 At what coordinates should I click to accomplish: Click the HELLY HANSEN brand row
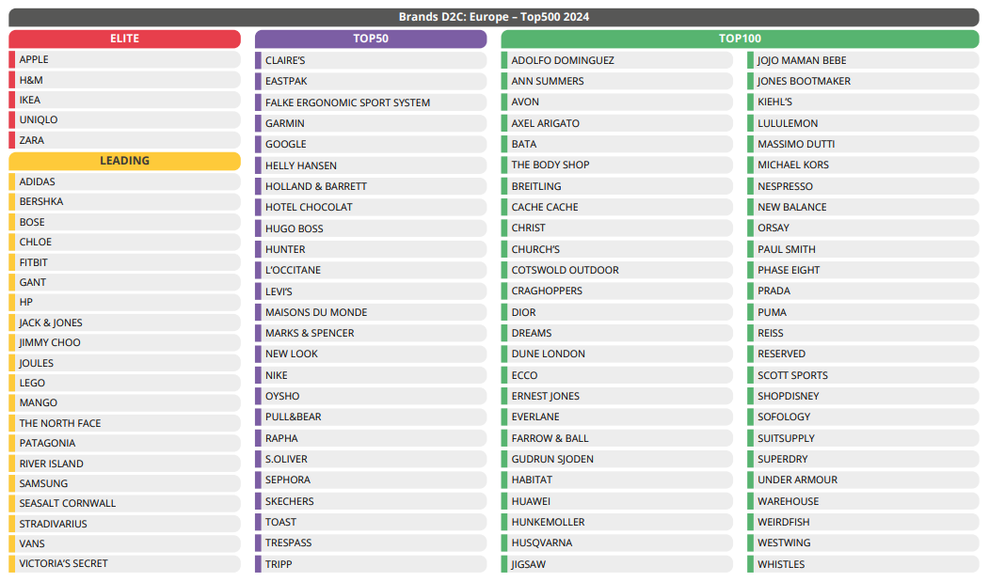[371, 166]
